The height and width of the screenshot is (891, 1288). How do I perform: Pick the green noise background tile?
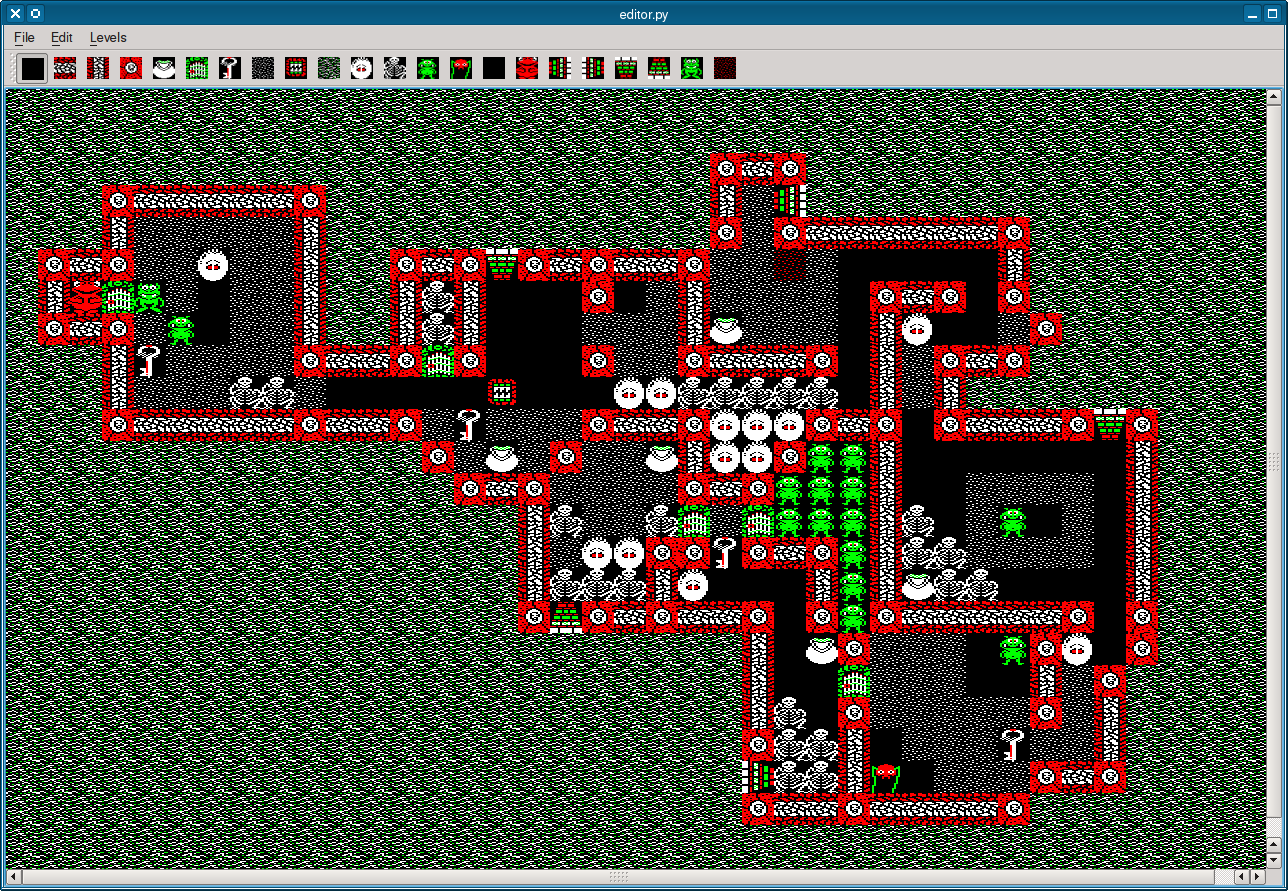(329, 68)
